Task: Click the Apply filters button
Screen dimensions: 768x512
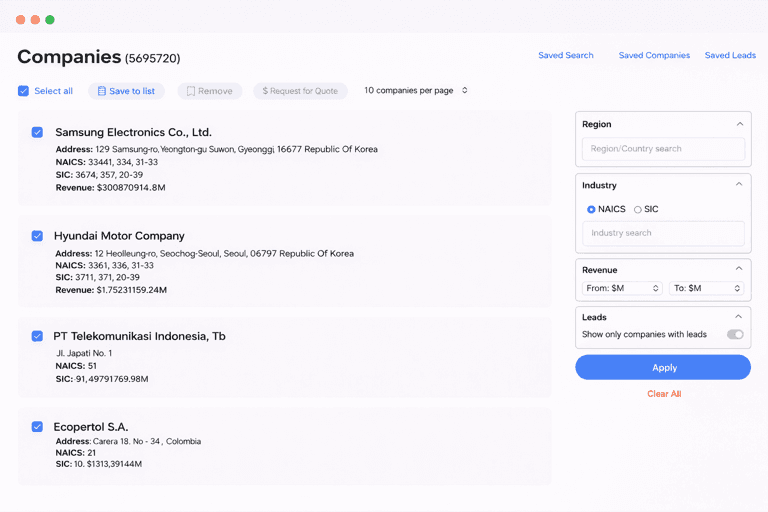Action: [x=663, y=368]
